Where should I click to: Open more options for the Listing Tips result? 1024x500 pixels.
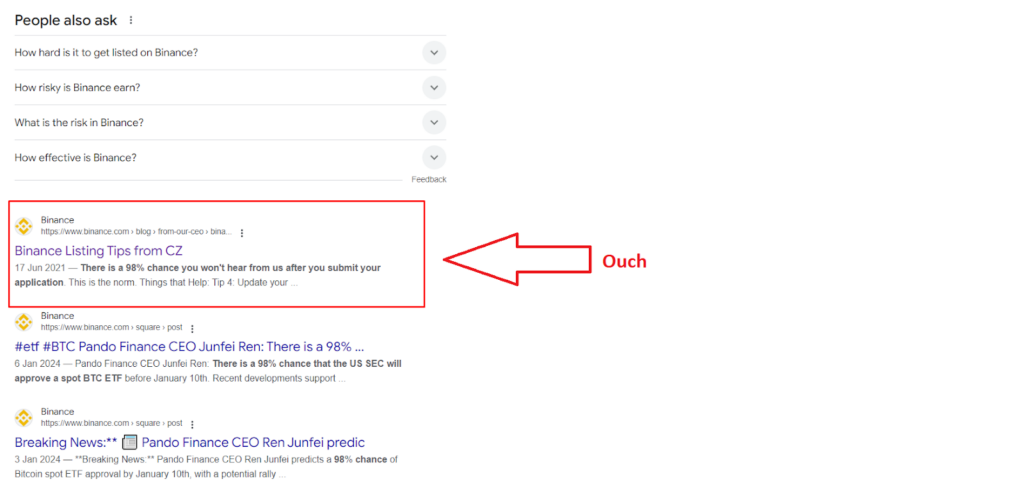tap(242, 233)
